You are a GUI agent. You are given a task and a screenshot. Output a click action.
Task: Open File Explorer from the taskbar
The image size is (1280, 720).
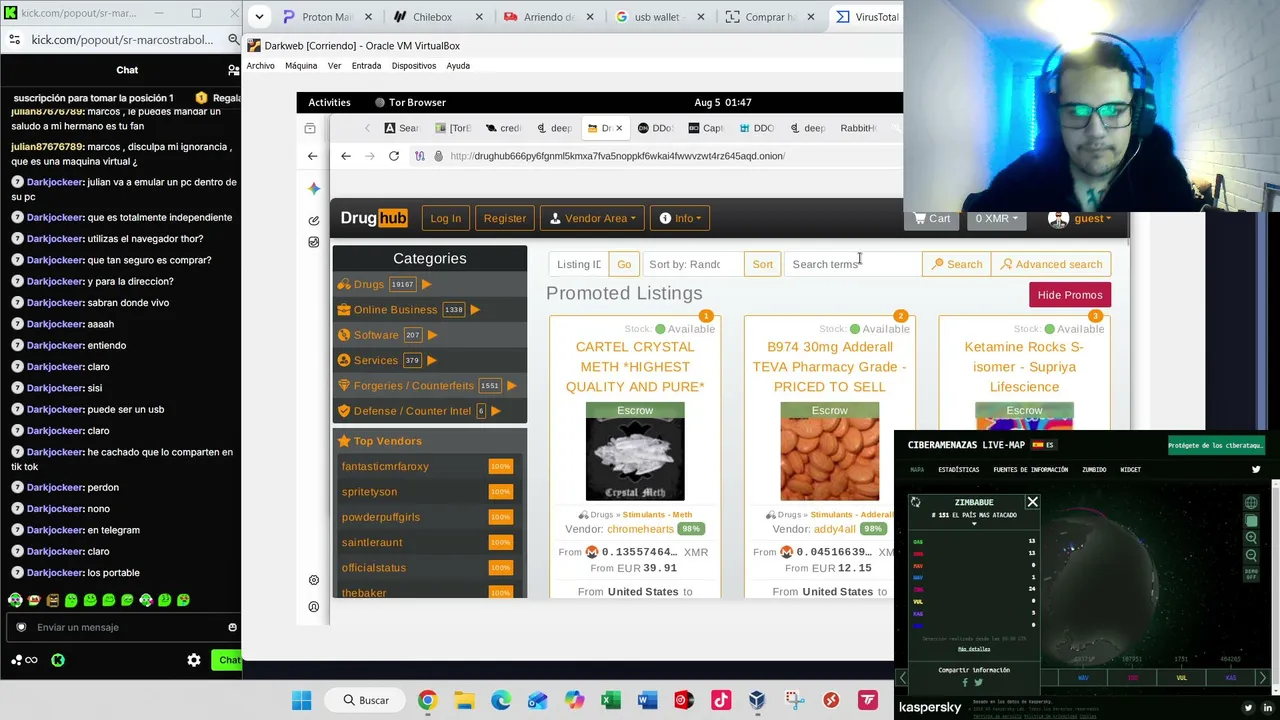click(464, 700)
